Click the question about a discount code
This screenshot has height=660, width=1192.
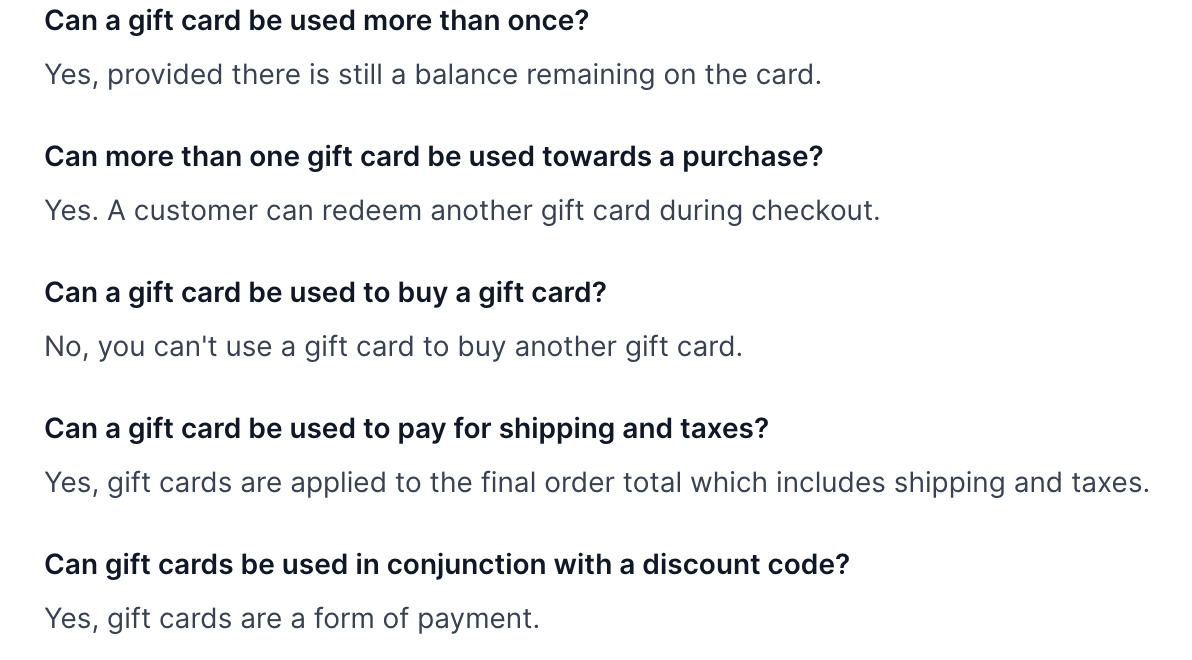[447, 565]
